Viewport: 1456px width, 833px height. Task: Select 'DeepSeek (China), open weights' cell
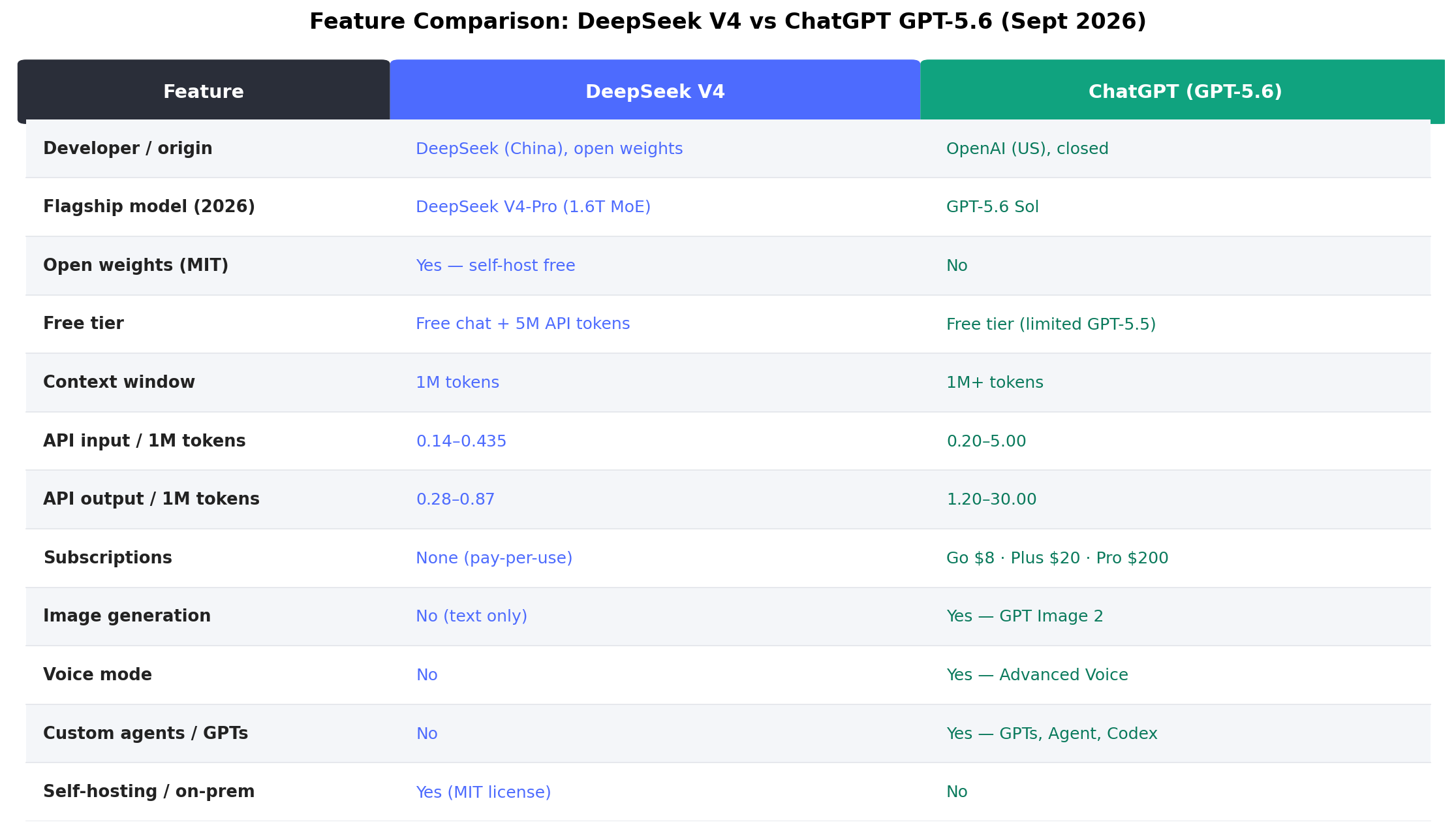[550, 149]
